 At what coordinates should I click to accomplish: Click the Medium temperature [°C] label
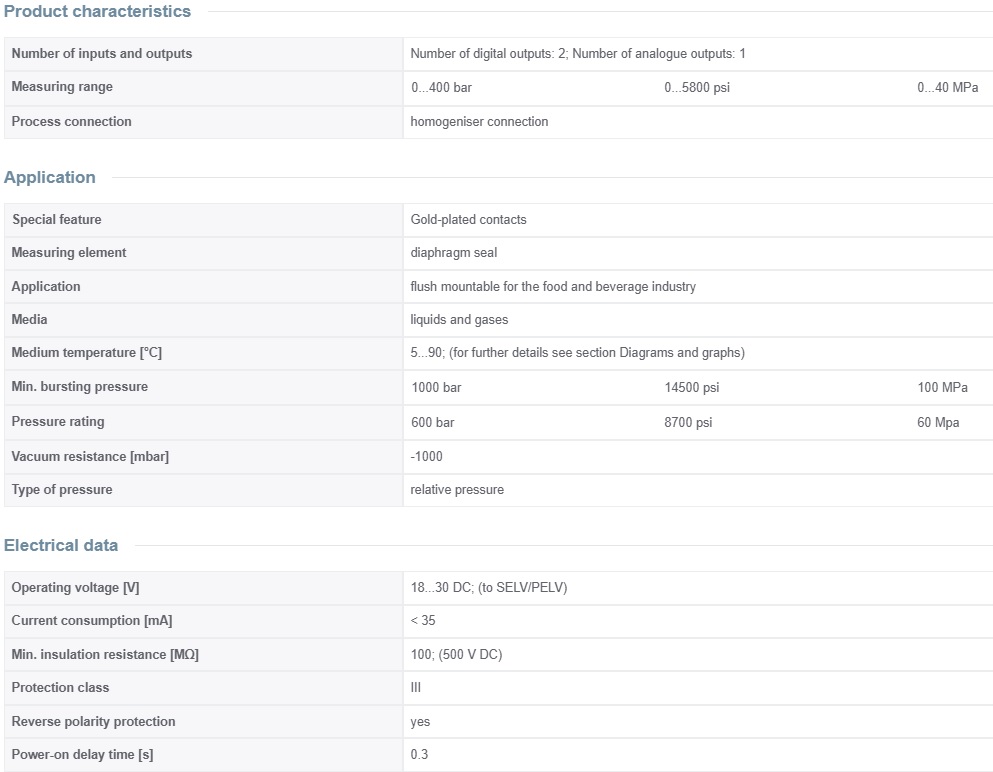coord(86,353)
